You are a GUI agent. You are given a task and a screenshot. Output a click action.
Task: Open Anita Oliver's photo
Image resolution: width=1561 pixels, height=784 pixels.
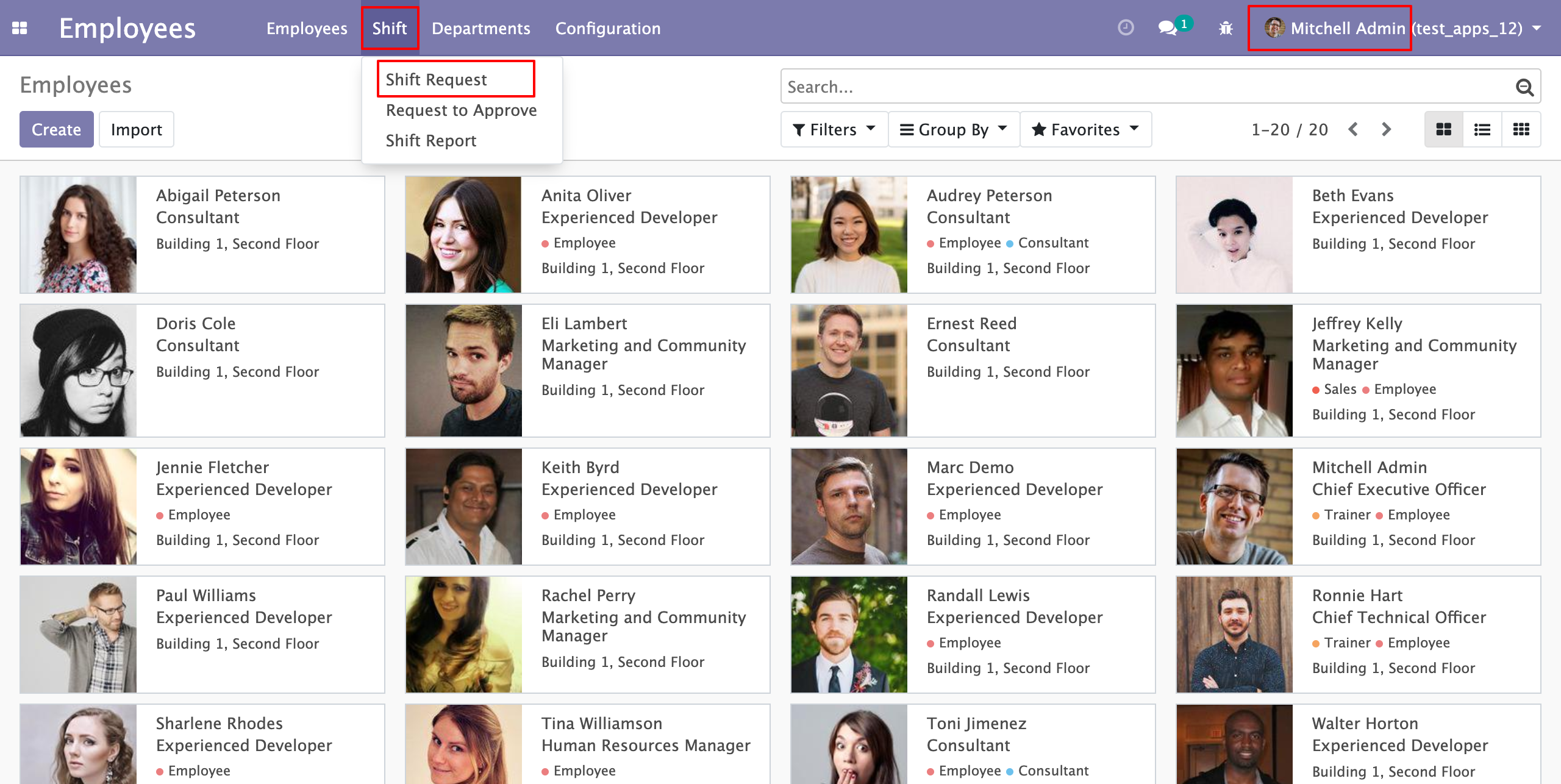(463, 235)
